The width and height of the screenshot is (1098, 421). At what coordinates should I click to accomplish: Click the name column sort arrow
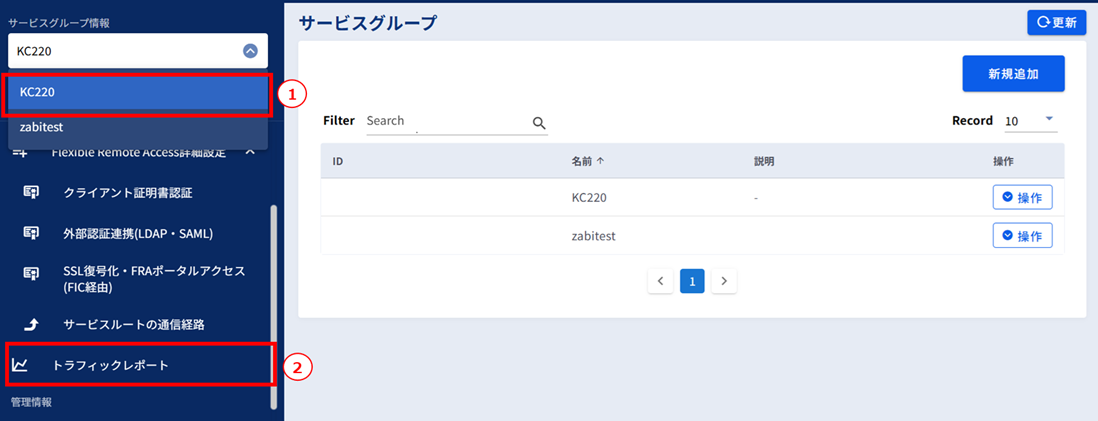click(x=600, y=161)
